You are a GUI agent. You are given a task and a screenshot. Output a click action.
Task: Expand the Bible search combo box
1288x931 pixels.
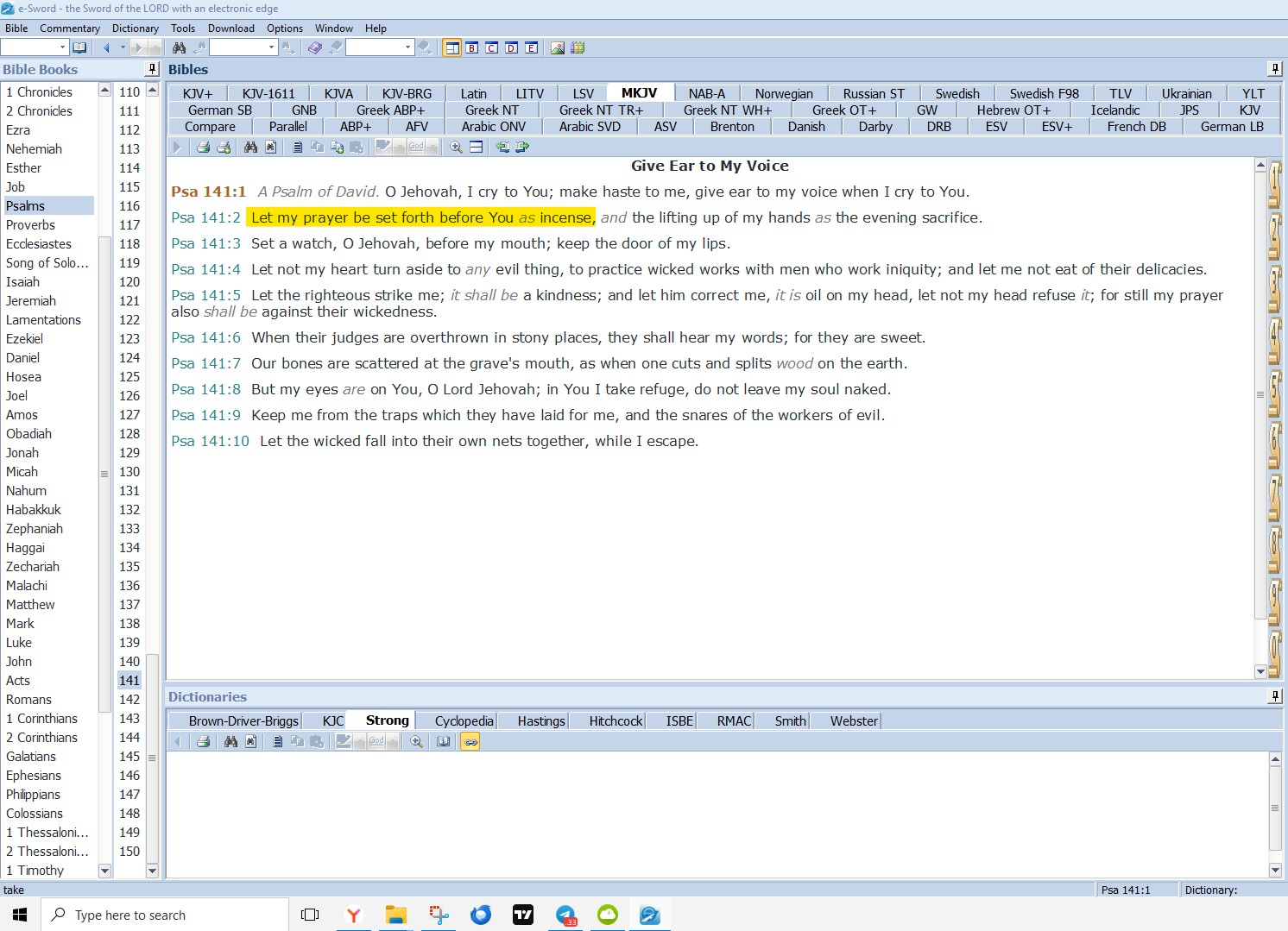[271, 47]
